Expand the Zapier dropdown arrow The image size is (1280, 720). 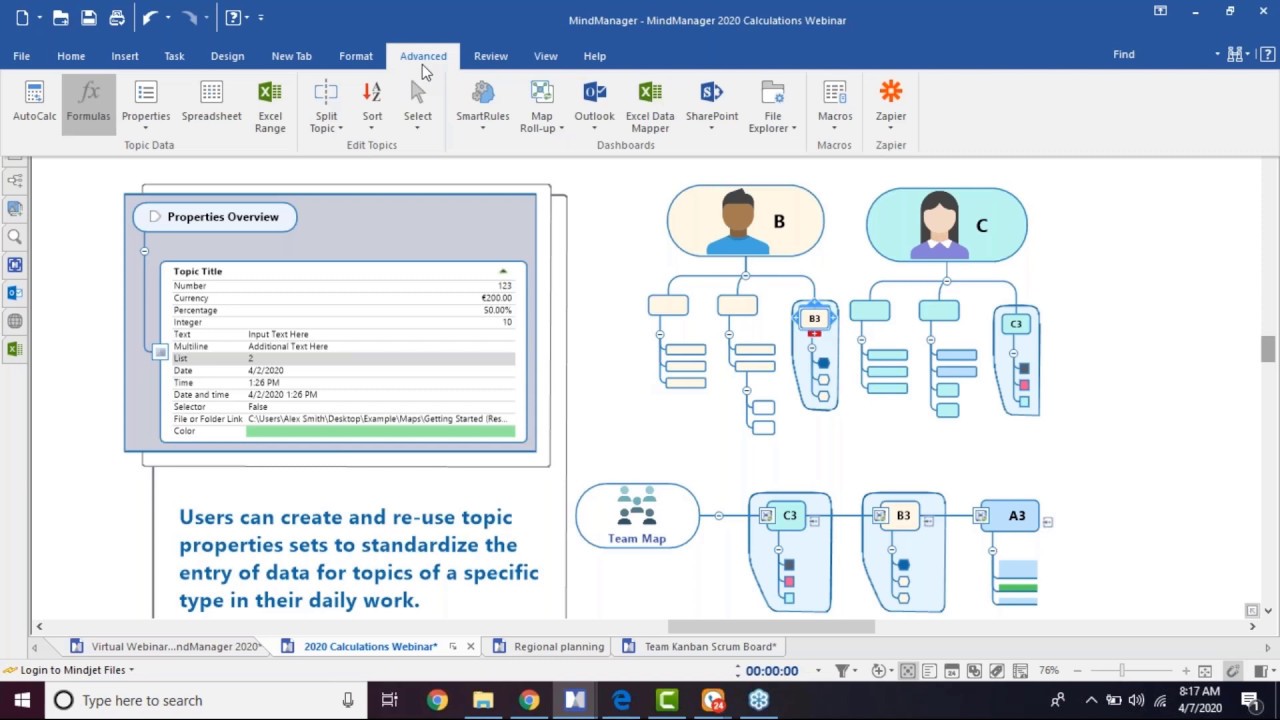pos(891,129)
